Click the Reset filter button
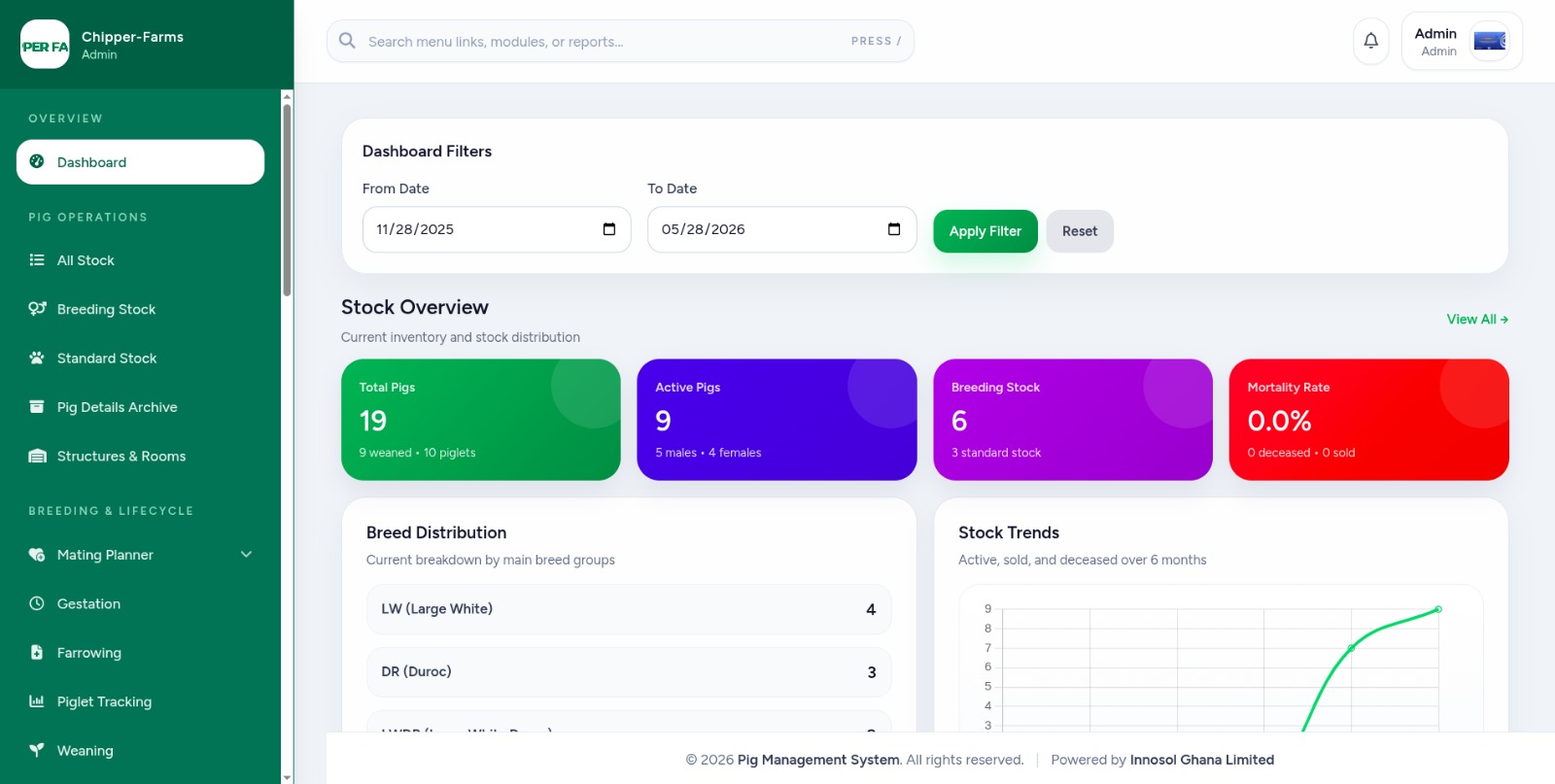The height and width of the screenshot is (784, 1555). coord(1080,231)
